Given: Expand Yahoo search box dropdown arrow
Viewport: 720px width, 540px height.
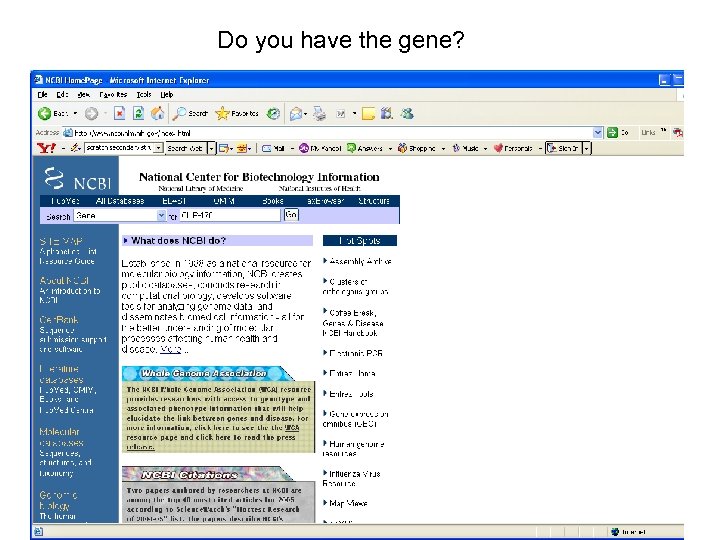Looking at the screenshot, I should coord(158,148).
